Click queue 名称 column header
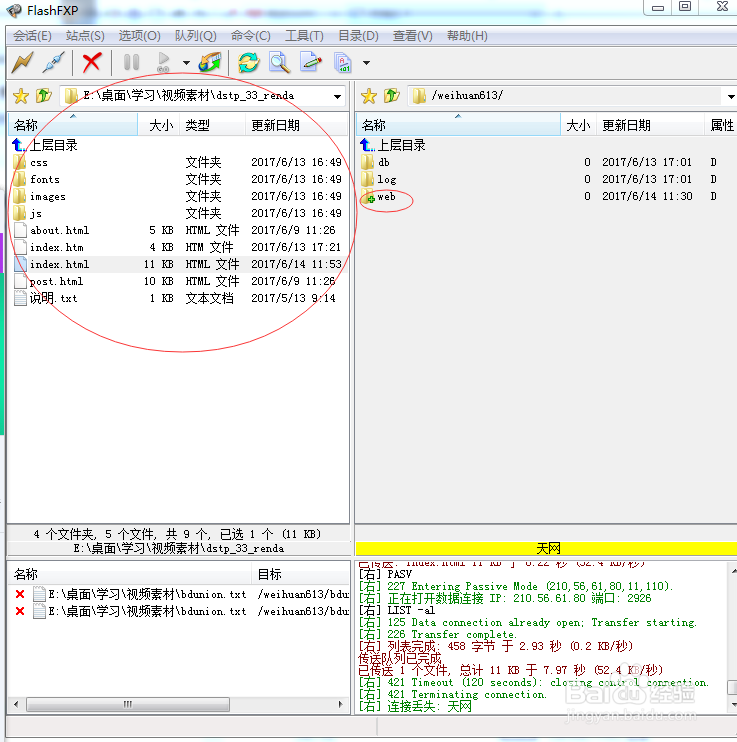The width and height of the screenshot is (737, 742). coord(129,574)
